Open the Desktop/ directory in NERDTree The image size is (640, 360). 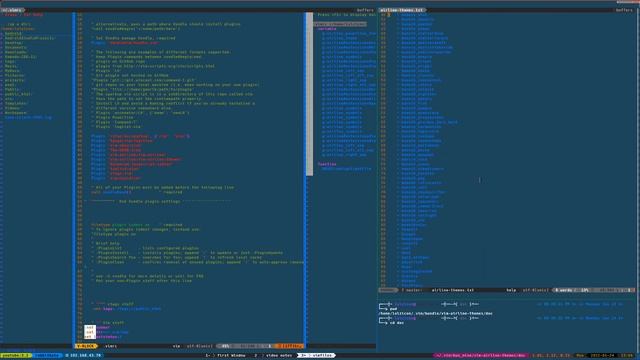pos(14,43)
